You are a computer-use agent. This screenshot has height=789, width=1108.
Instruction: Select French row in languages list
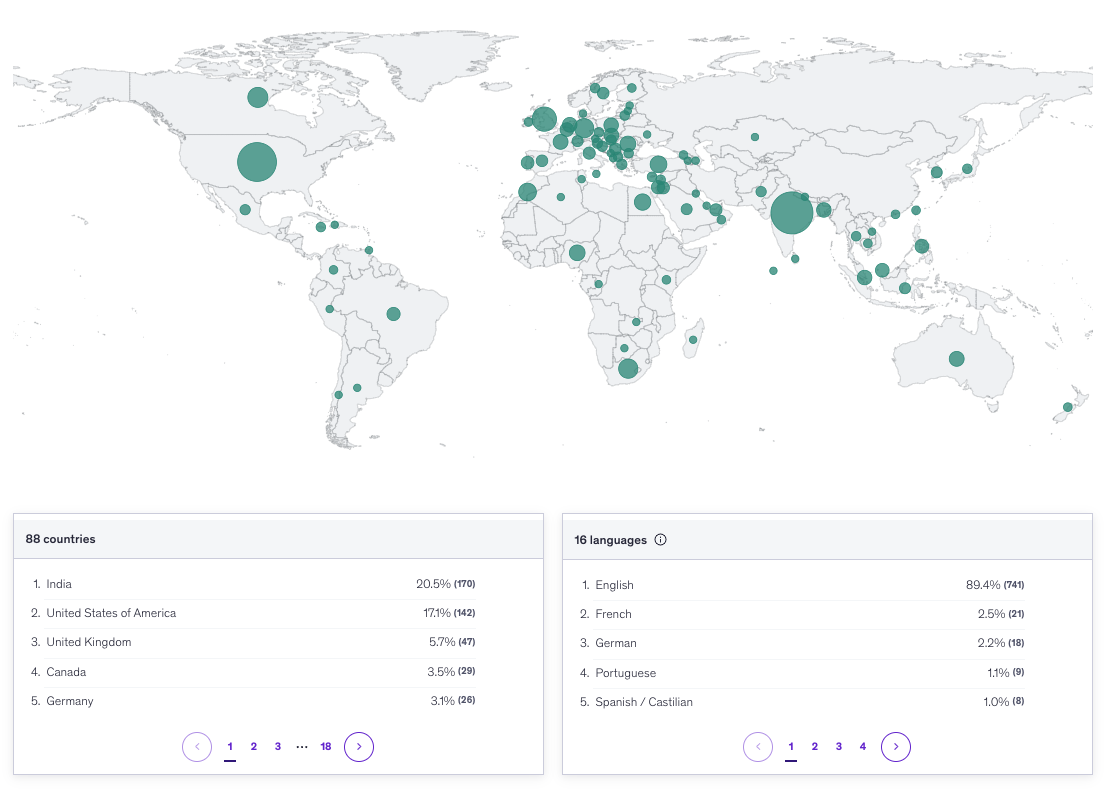[802, 614]
